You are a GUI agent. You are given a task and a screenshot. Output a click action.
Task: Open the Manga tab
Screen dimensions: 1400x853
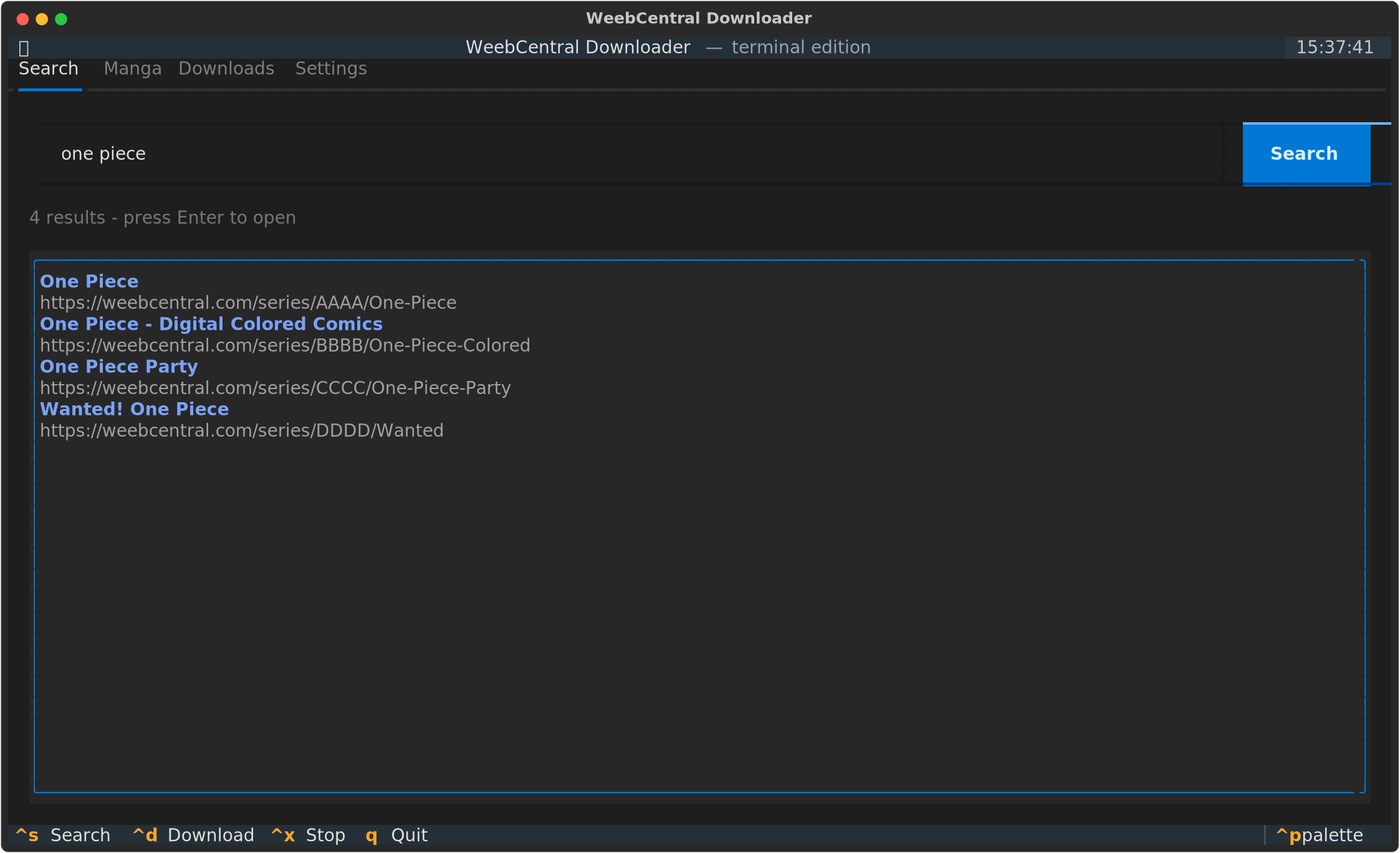click(133, 69)
